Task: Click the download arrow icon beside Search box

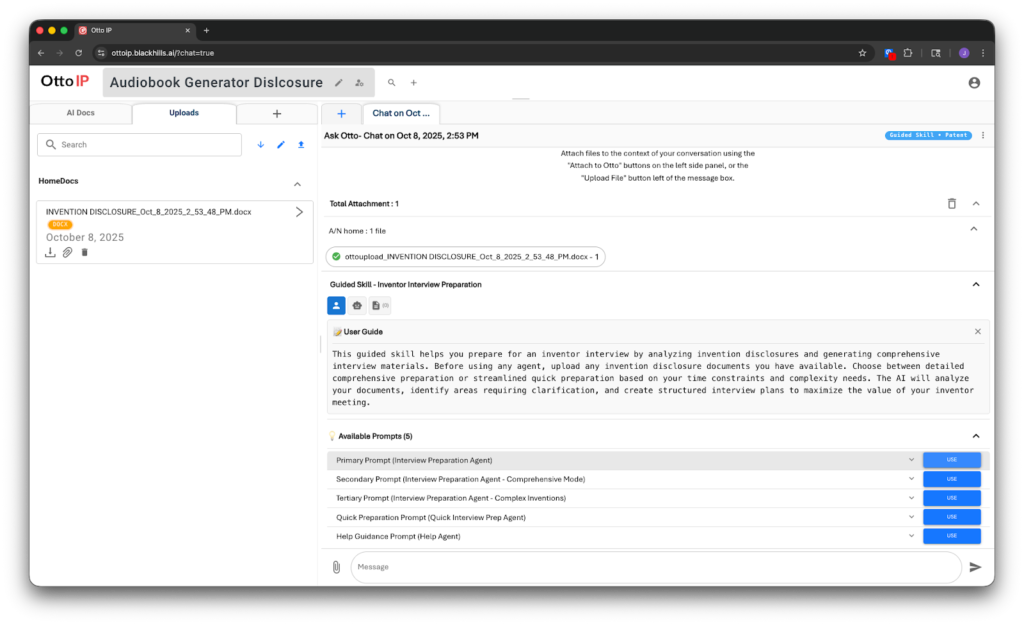Action: click(261, 145)
